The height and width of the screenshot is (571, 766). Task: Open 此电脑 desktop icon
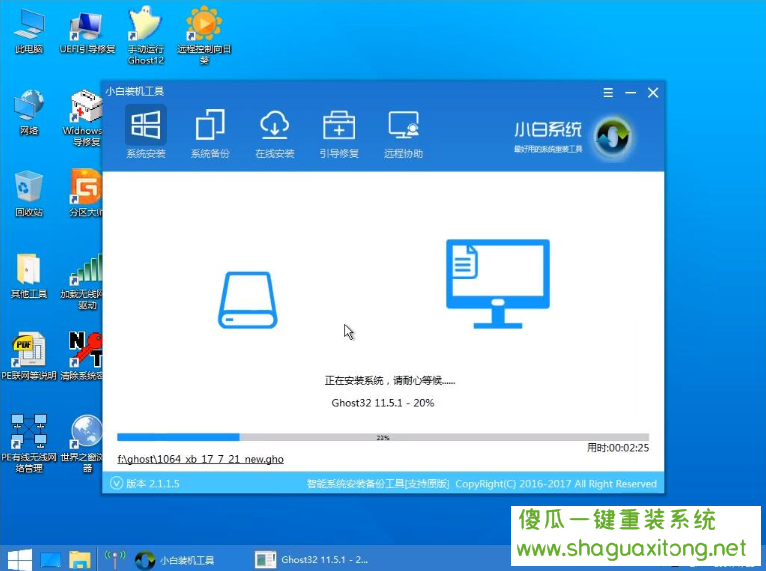[29, 32]
